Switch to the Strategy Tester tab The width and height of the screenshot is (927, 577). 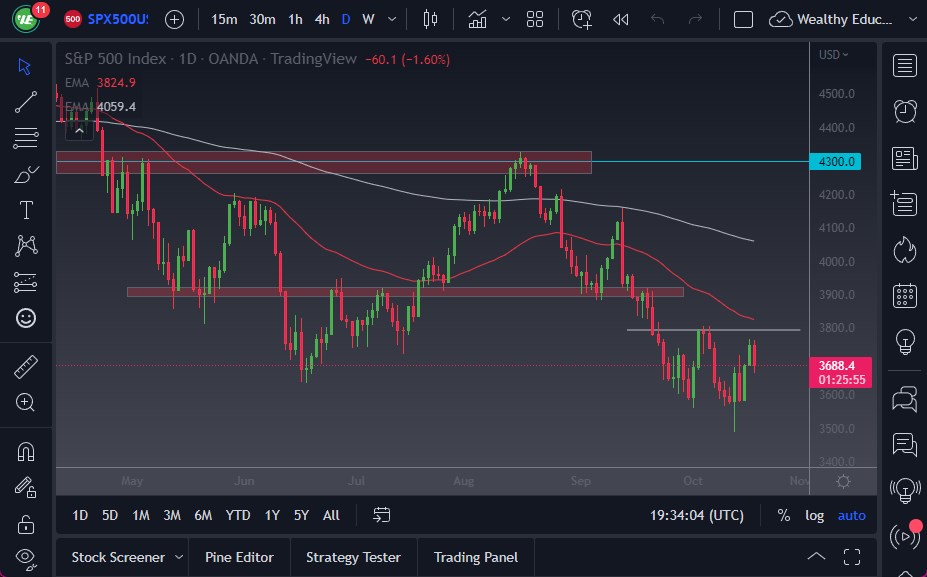[x=353, y=557]
